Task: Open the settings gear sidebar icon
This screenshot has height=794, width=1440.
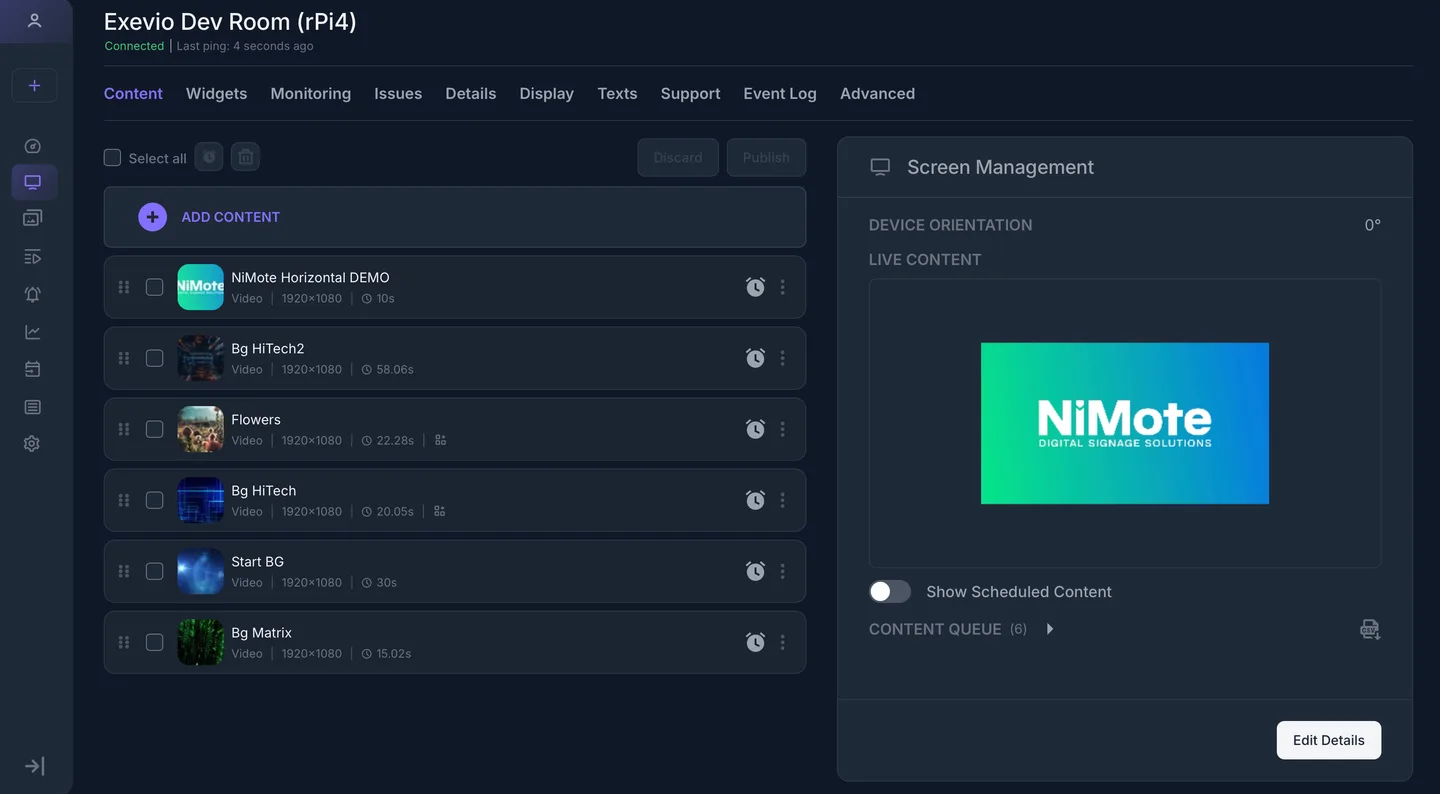Action: click(x=33, y=444)
